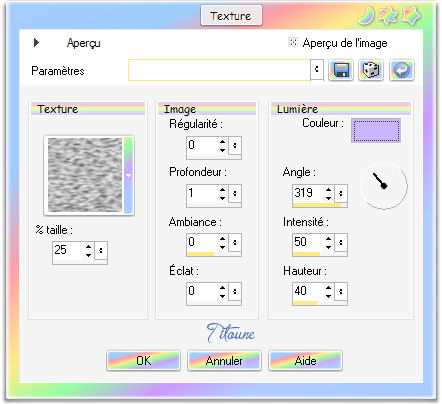The height and width of the screenshot is (404, 442).
Task: Open the texture selection dropdown
Action: coord(128,175)
